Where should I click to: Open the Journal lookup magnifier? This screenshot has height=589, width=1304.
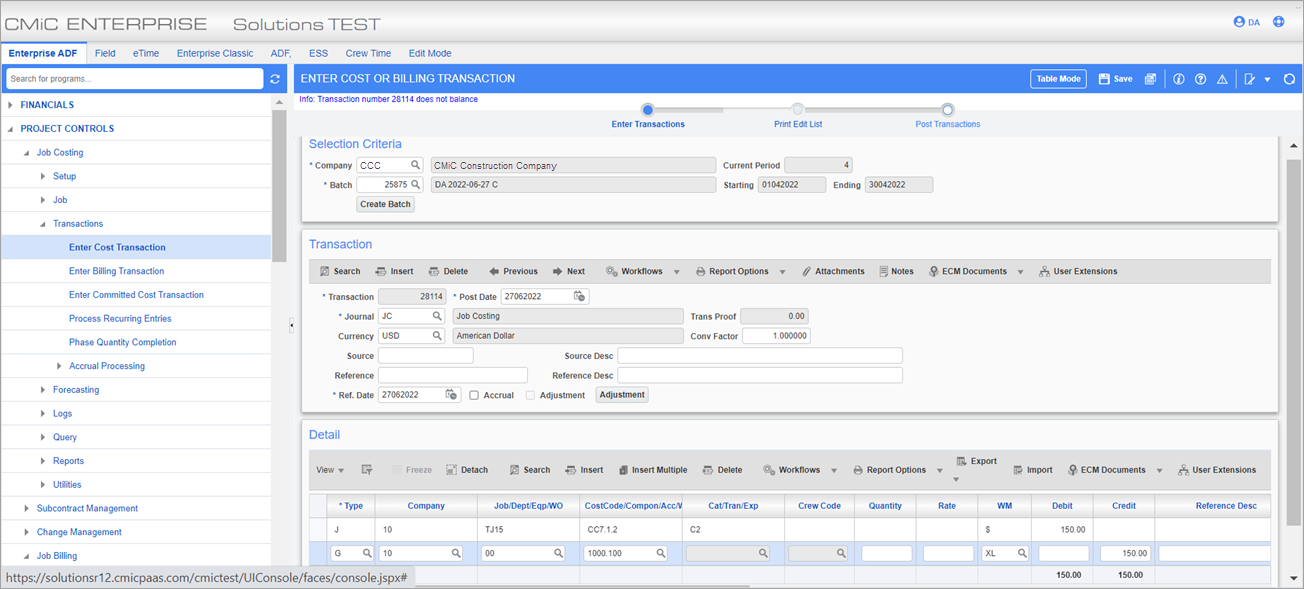click(437, 316)
